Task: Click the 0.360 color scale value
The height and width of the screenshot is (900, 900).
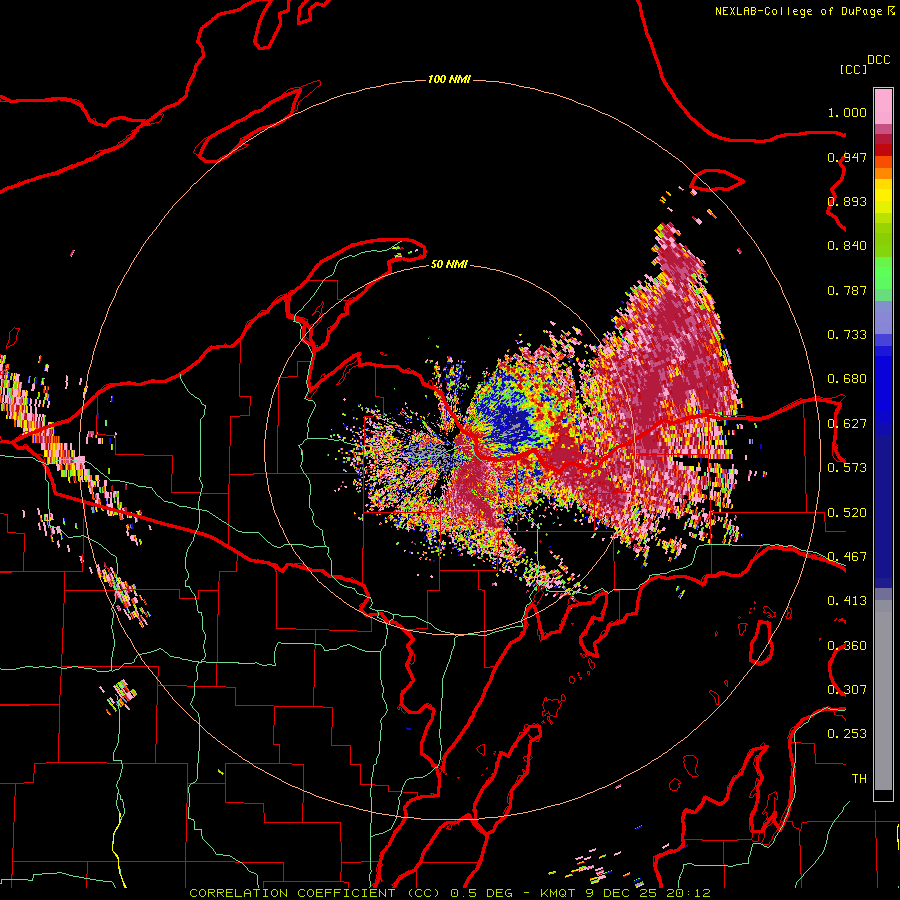Action: point(847,646)
